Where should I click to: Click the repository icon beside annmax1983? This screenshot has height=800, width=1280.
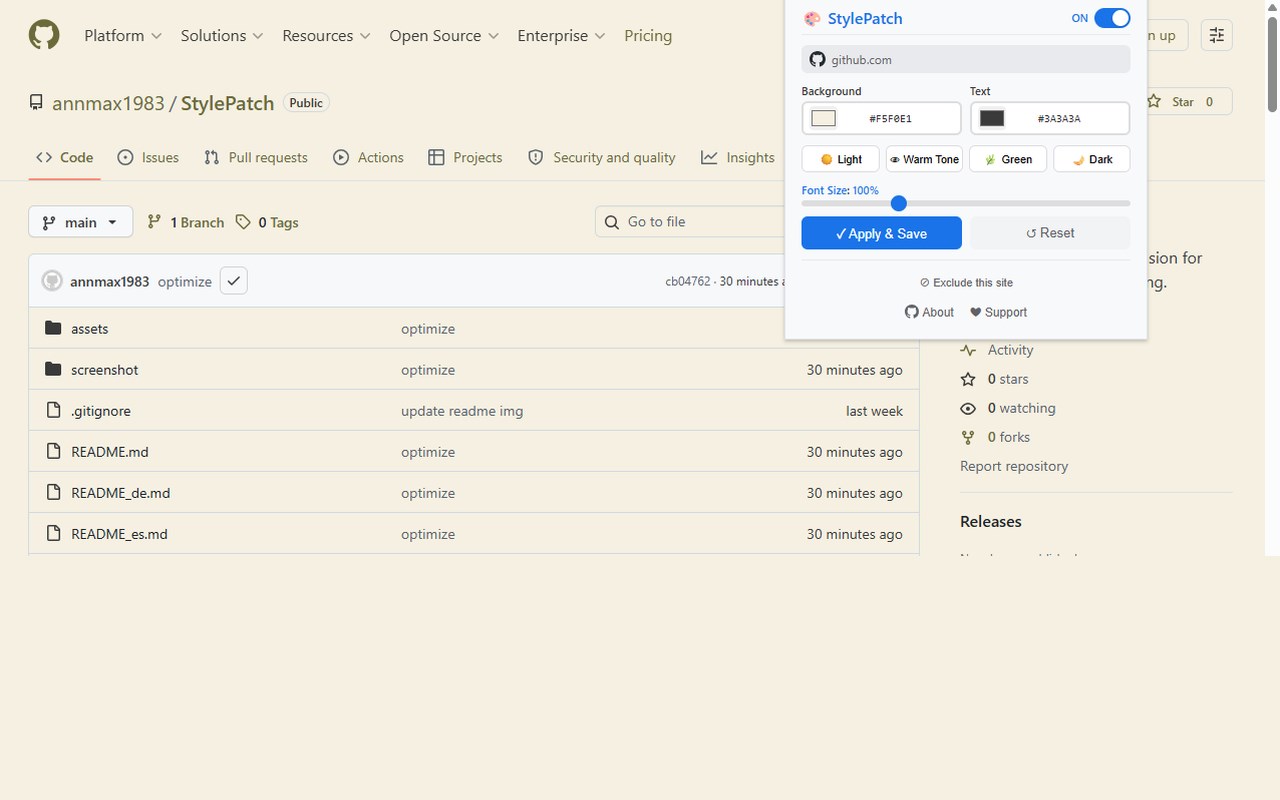pyautogui.click(x=36, y=102)
